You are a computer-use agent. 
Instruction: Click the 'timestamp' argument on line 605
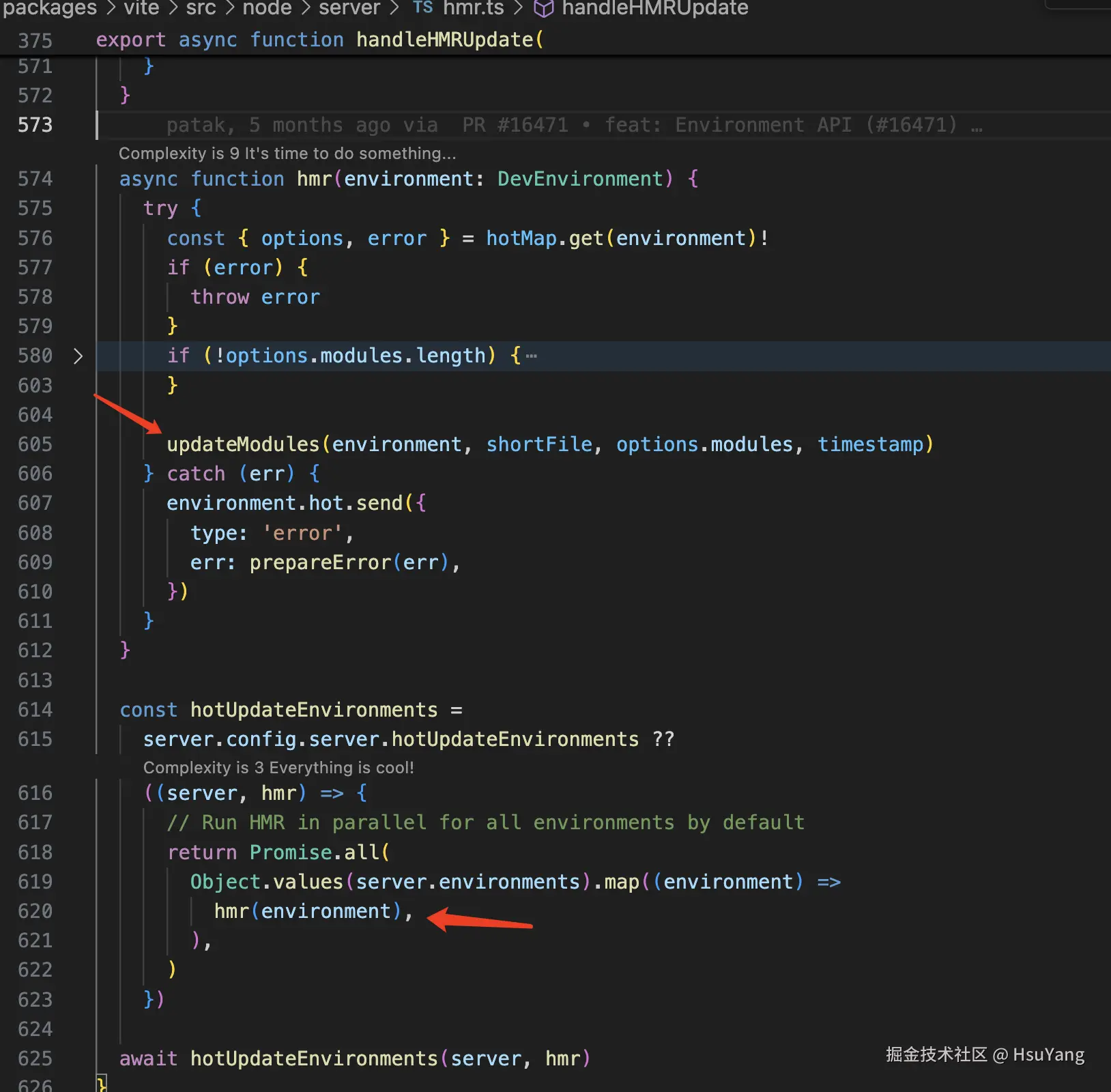(870, 444)
